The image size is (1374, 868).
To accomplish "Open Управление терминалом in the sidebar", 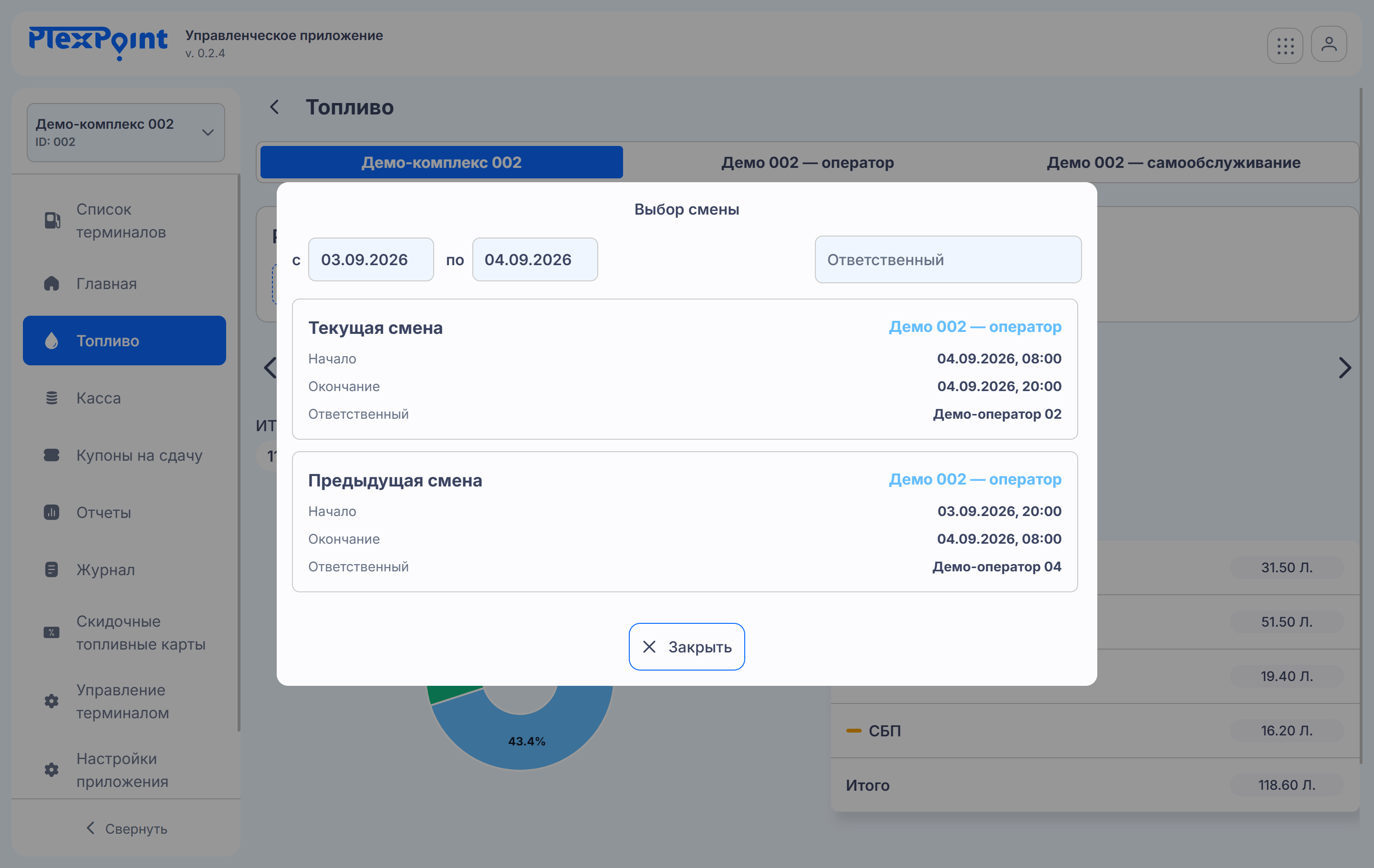I will 125,701.
